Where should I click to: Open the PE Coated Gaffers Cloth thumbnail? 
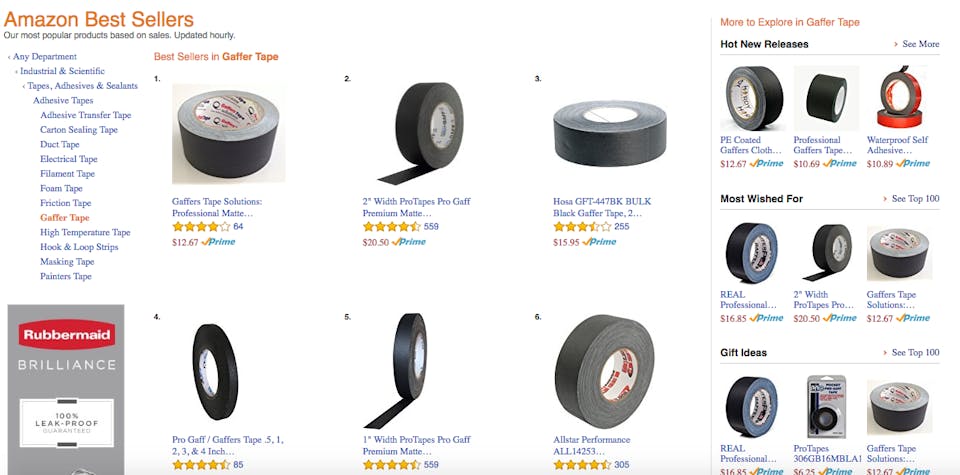pyautogui.click(x=752, y=99)
